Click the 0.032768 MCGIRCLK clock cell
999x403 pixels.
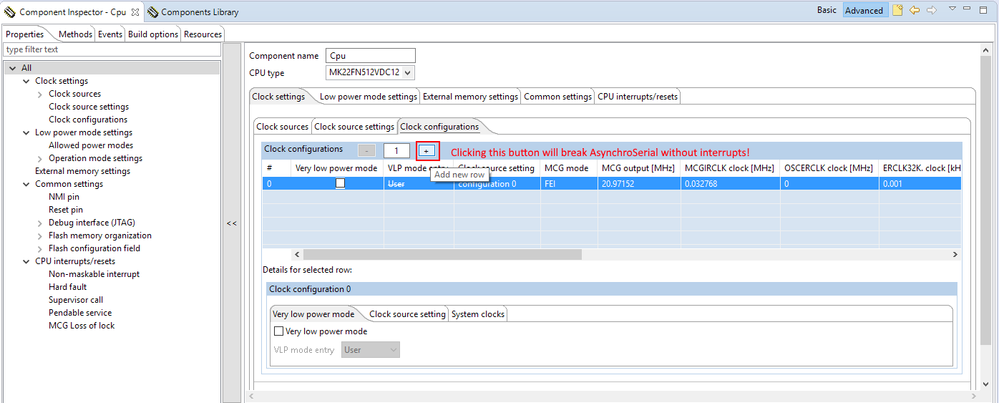point(728,183)
